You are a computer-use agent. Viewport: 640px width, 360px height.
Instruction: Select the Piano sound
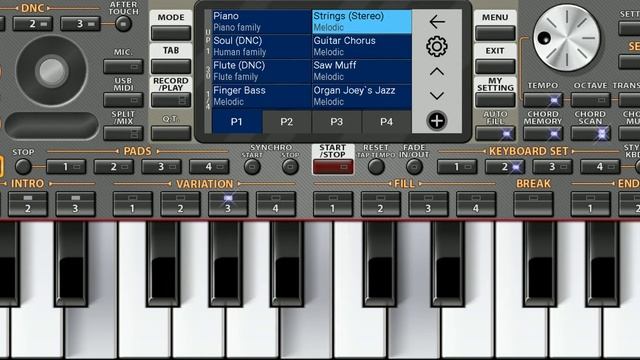click(261, 22)
